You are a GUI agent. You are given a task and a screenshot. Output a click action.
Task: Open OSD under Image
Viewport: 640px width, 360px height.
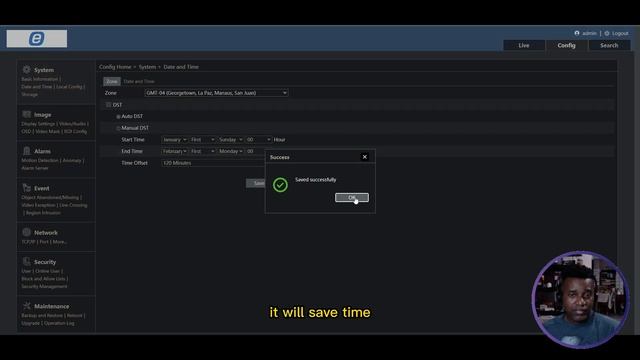[x=26, y=131]
